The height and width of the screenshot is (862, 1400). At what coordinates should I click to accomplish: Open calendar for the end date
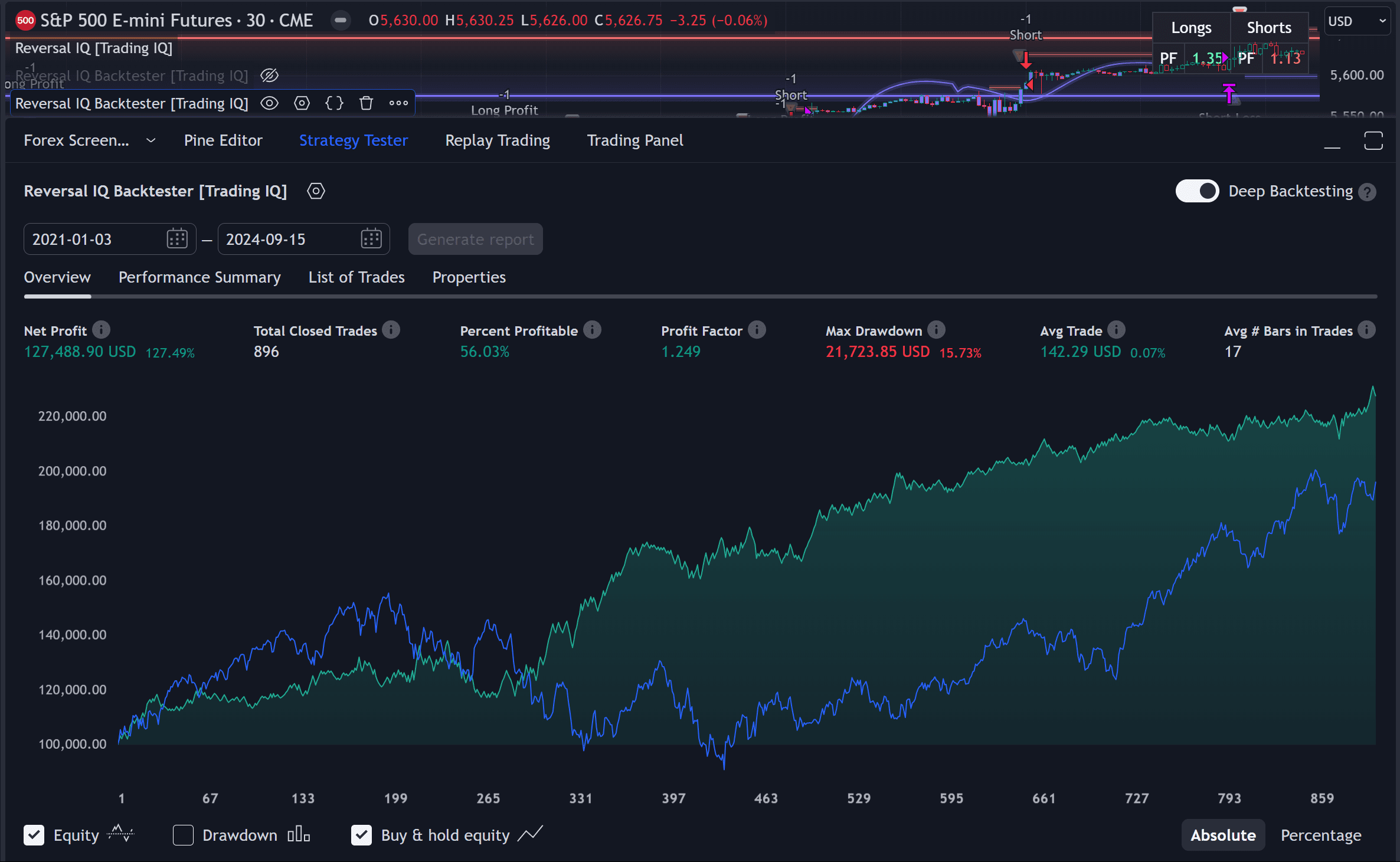tap(371, 239)
